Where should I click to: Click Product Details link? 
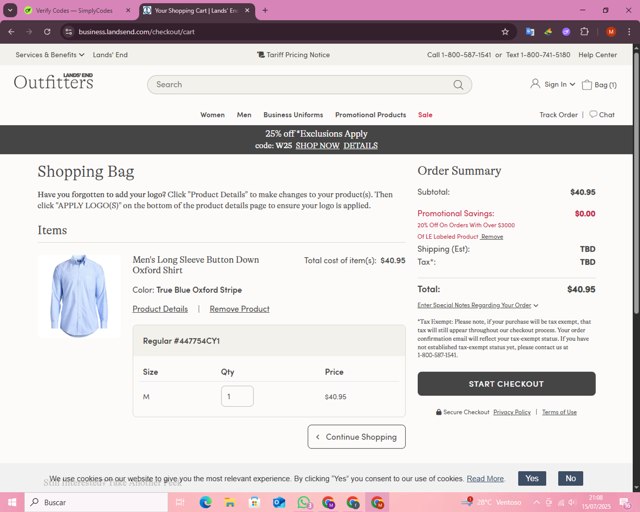point(160,309)
